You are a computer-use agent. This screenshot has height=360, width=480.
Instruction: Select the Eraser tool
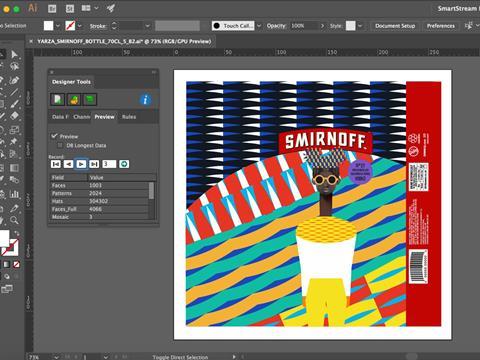point(14,116)
